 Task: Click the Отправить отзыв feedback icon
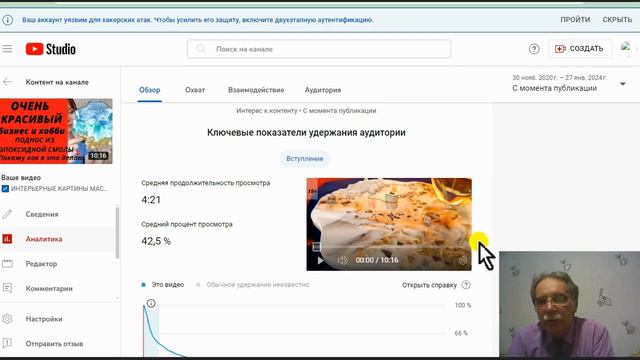7,343
